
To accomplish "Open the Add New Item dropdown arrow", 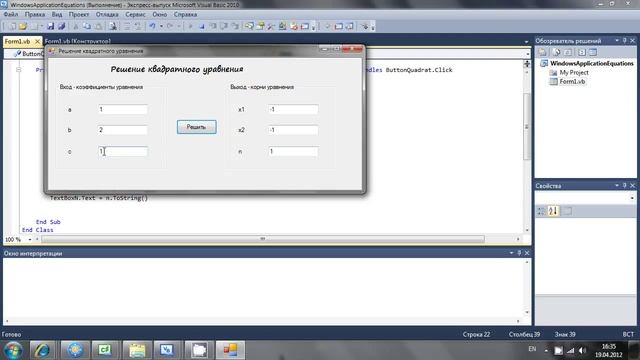I will [42, 27].
